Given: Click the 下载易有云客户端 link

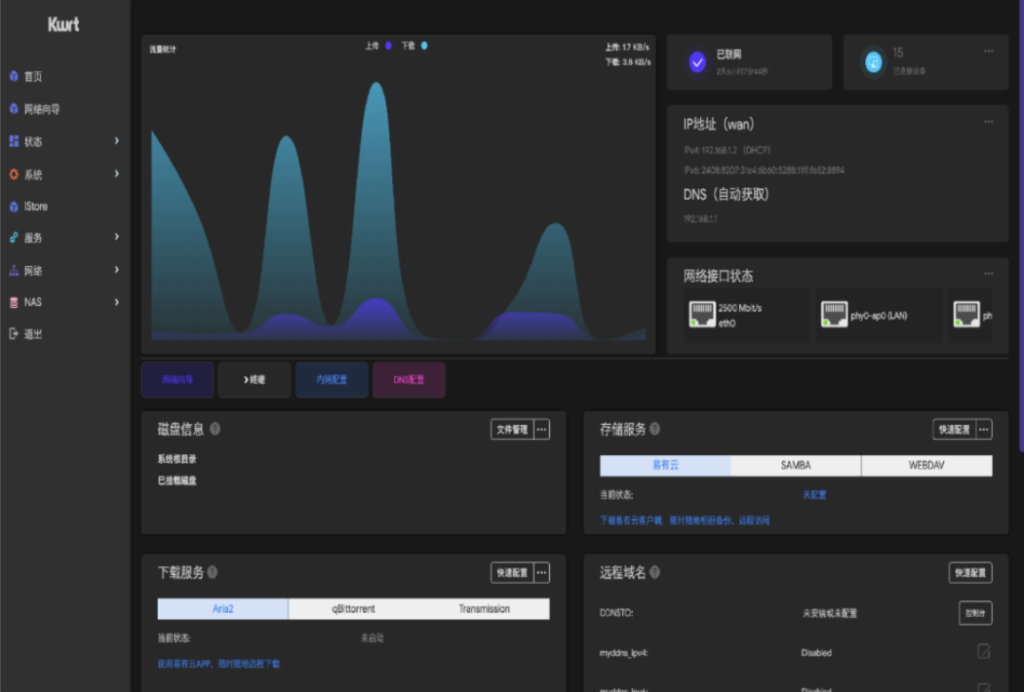Looking at the screenshot, I should pos(634,521).
